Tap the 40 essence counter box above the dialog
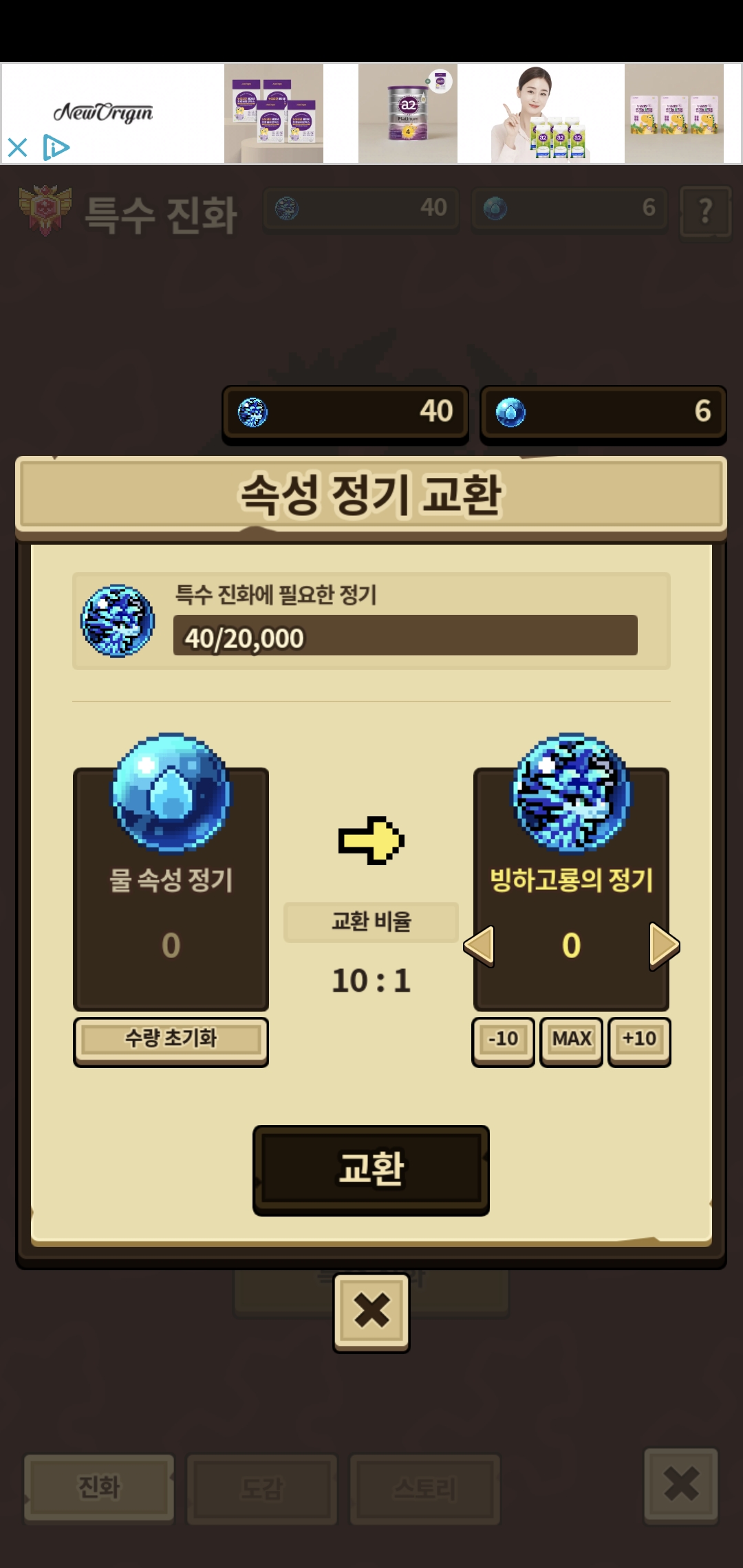This screenshot has height=1568, width=743. (345, 414)
